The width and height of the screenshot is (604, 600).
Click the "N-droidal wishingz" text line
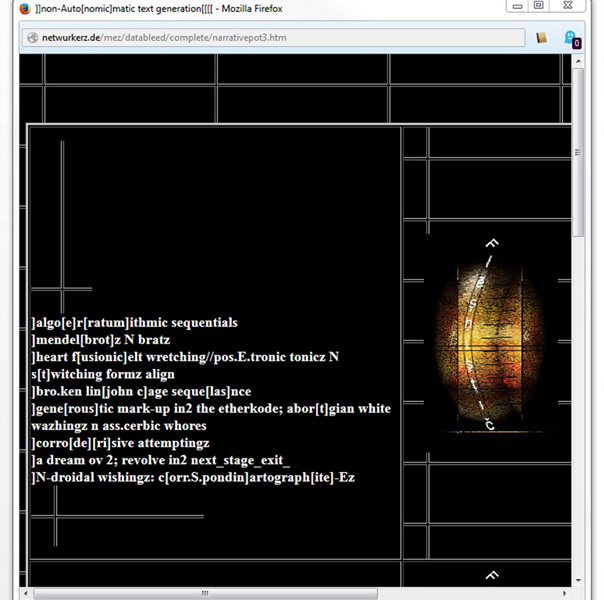pyautogui.click(x=193, y=478)
